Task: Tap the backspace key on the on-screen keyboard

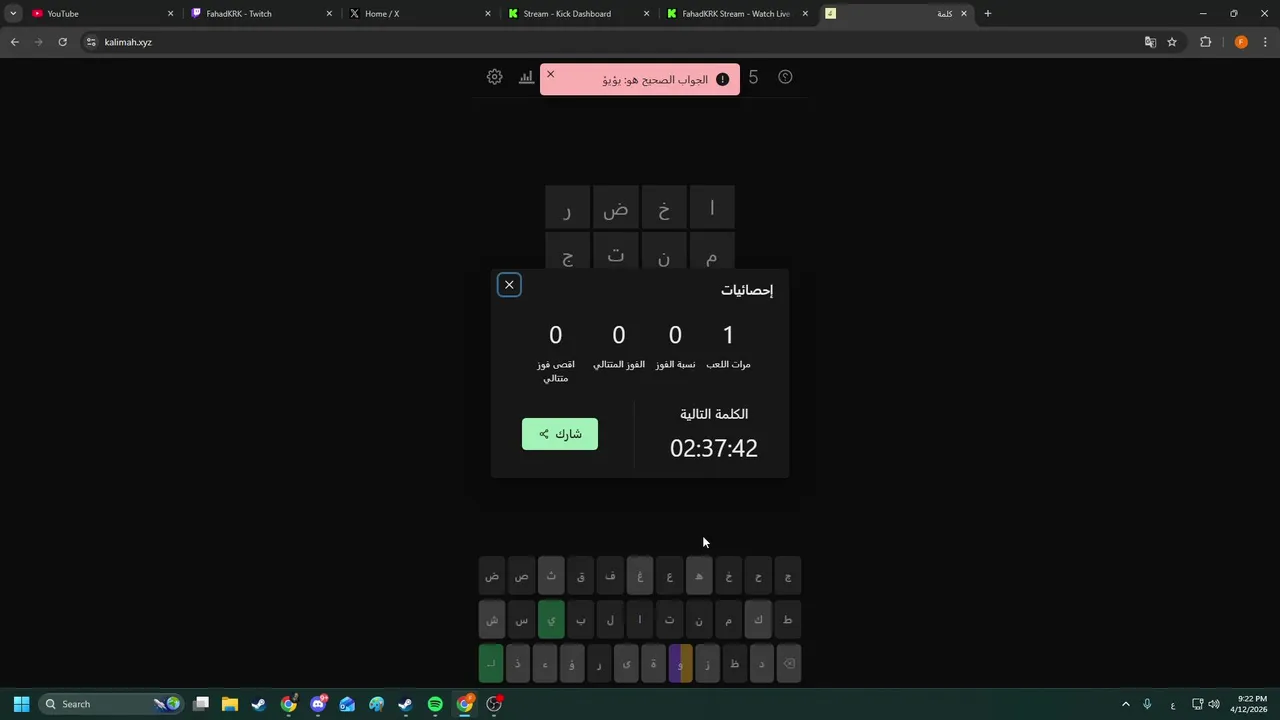Action: (x=788, y=663)
